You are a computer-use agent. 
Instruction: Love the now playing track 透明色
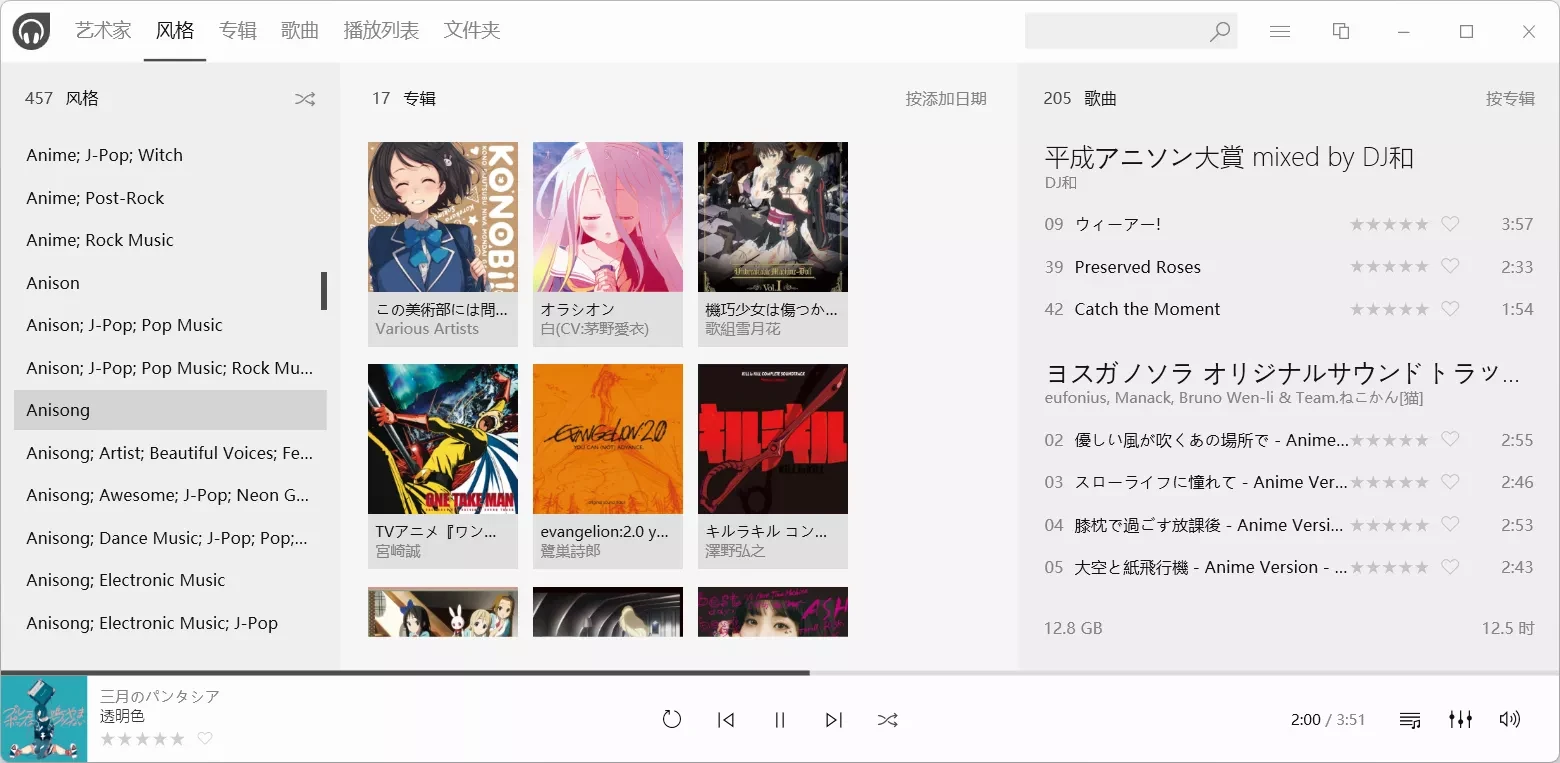(205, 739)
